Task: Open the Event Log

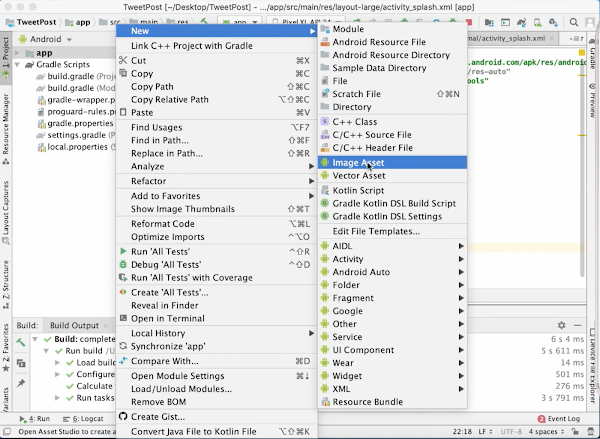Action: click(x=558, y=419)
